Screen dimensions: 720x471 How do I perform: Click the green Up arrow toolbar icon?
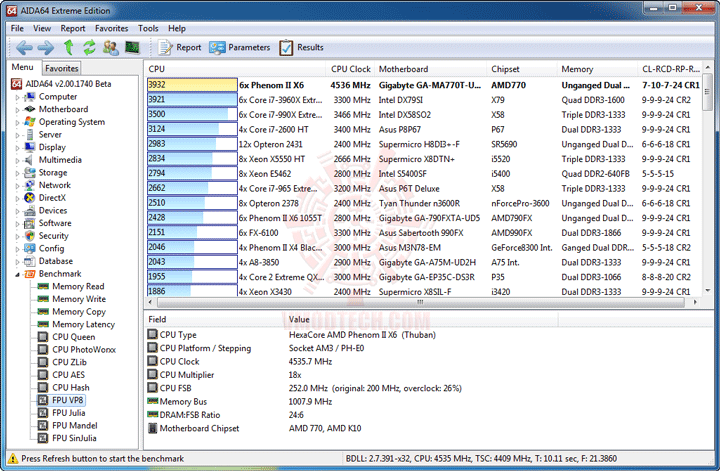pos(68,47)
